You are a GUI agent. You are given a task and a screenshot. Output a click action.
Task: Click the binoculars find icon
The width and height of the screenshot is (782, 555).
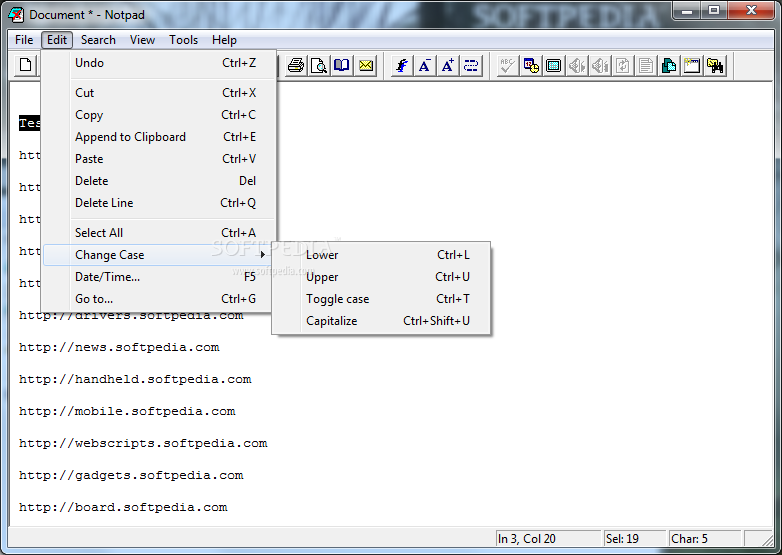coord(715,65)
